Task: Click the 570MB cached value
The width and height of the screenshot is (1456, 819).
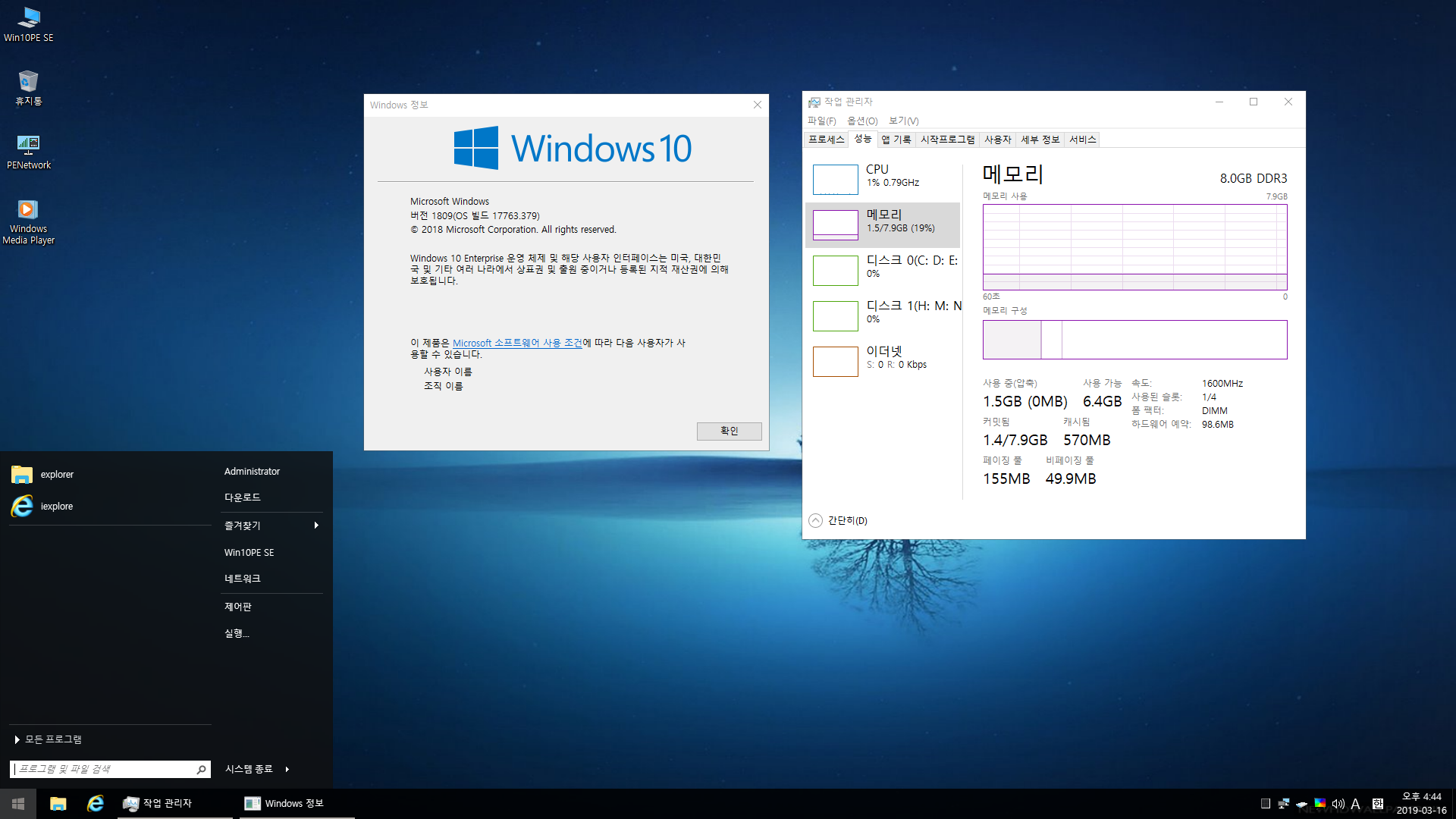Action: coord(1086,440)
